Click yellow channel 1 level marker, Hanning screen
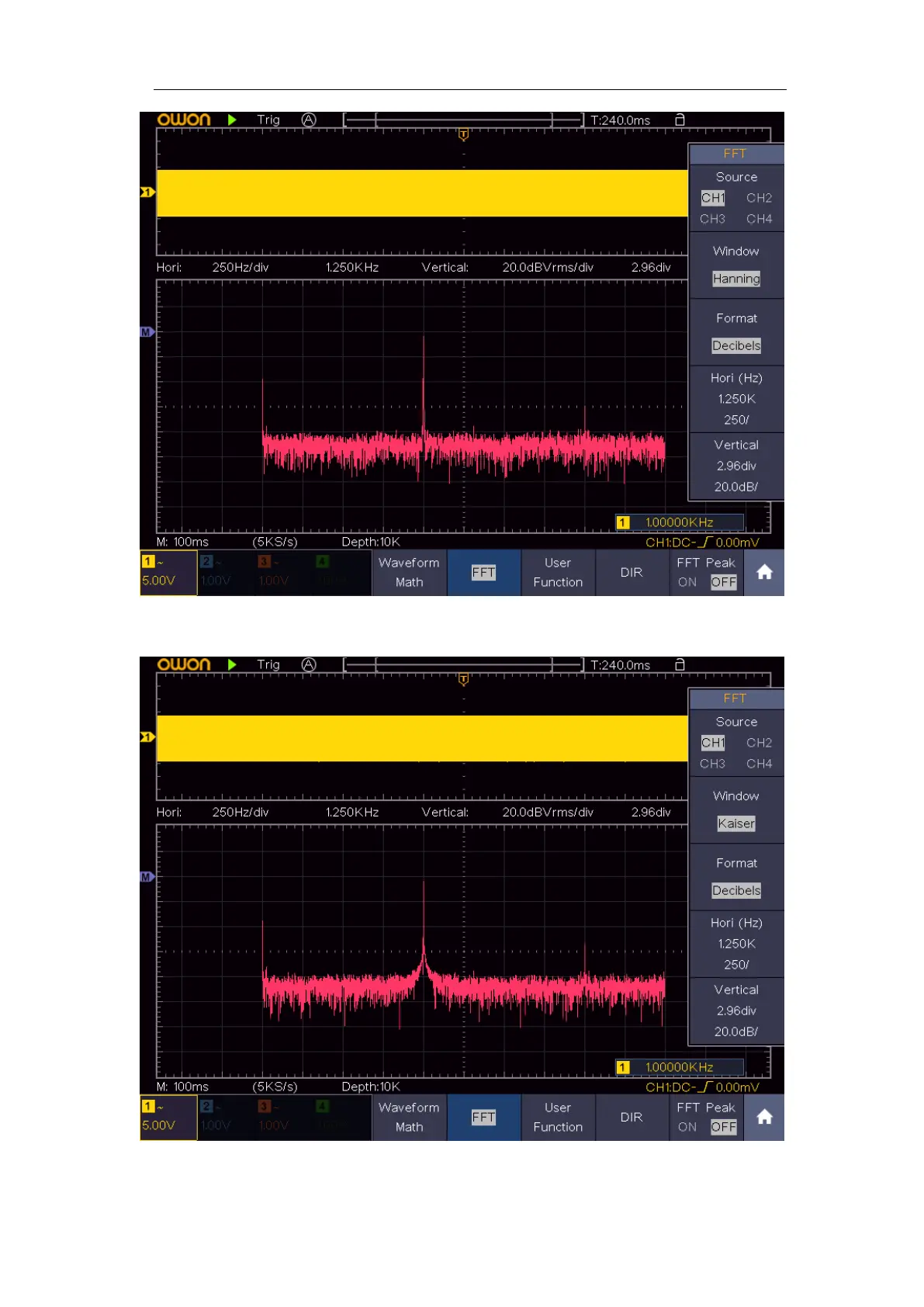Screen dimensions: 924x1307 coord(147,192)
